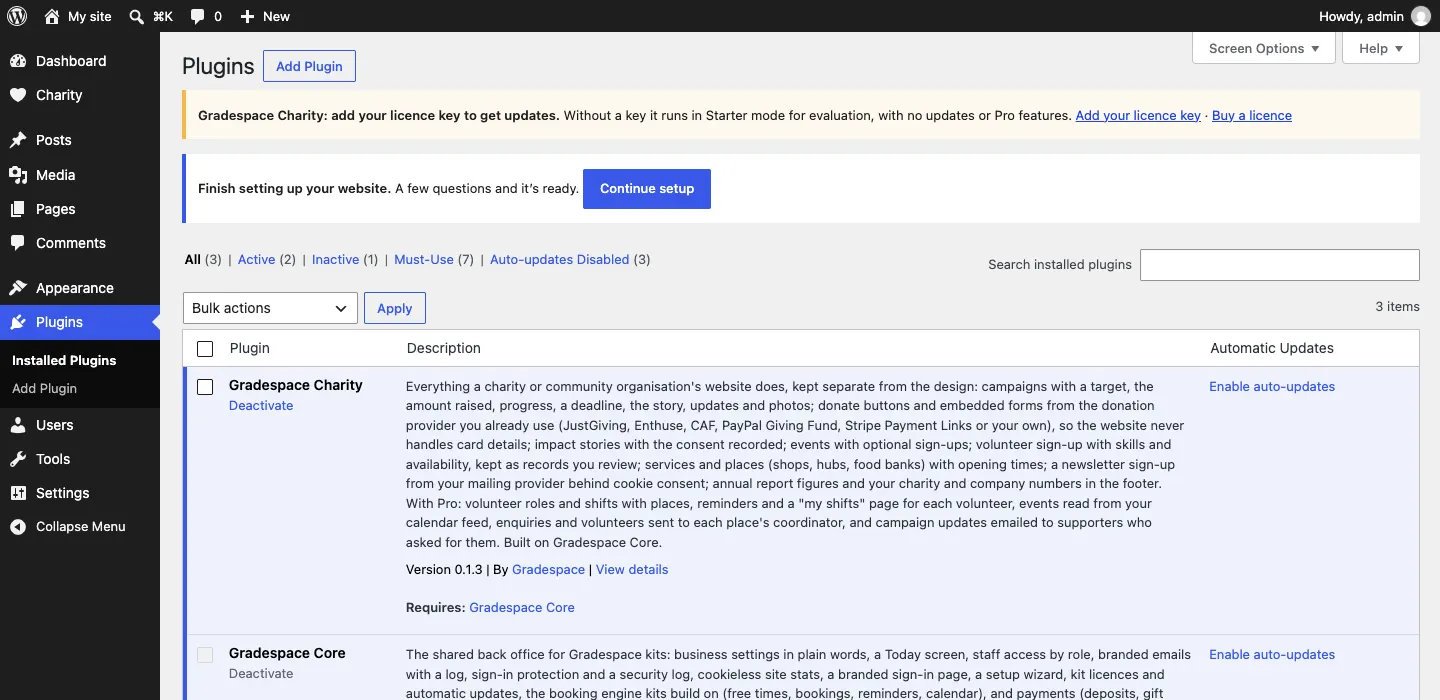Go to the Tools menu
The height and width of the screenshot is (700, 1440).
pyautogui.click(x=80, y=459)
